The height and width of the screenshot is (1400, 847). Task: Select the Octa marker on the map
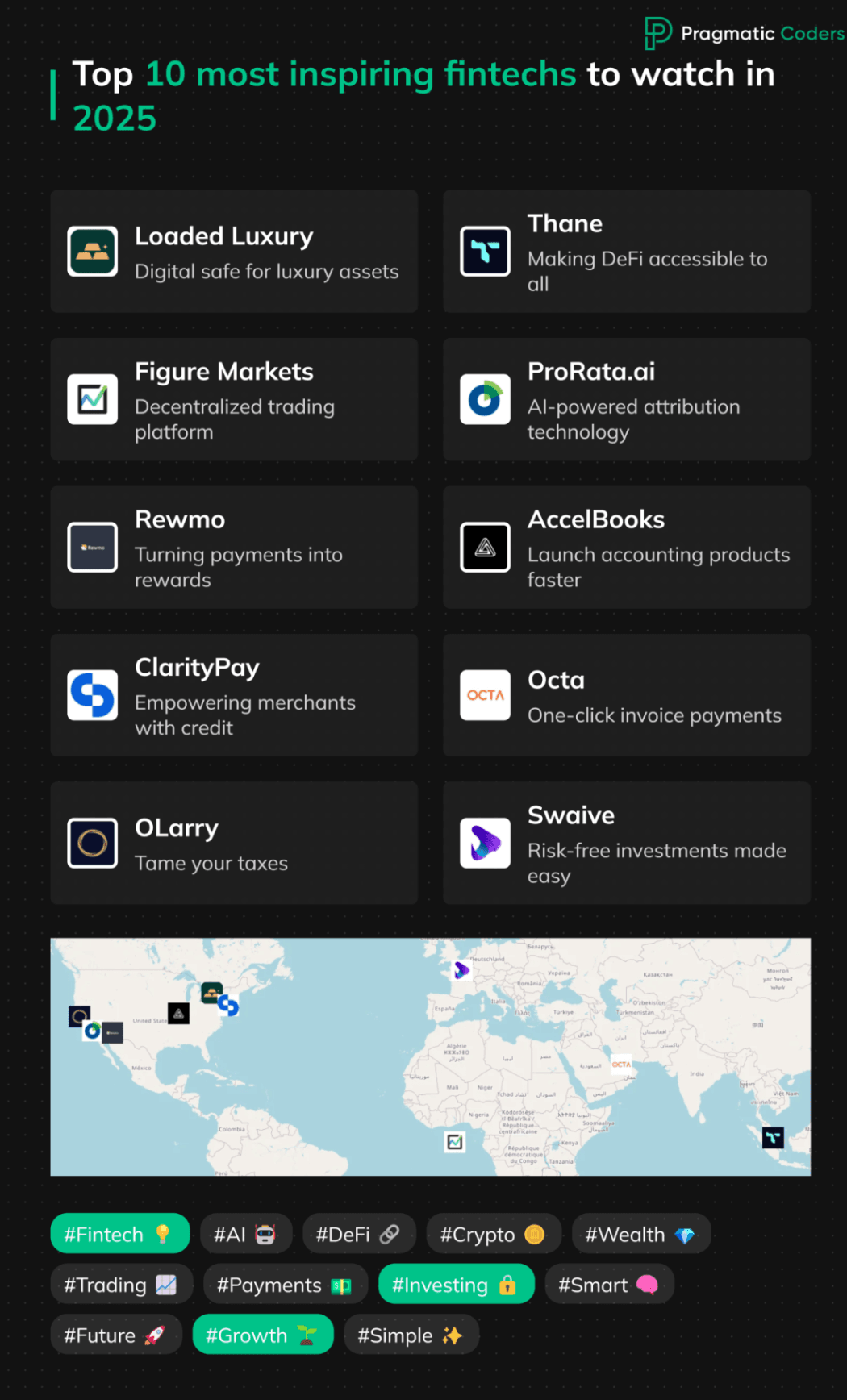(x=621, y=1065)
